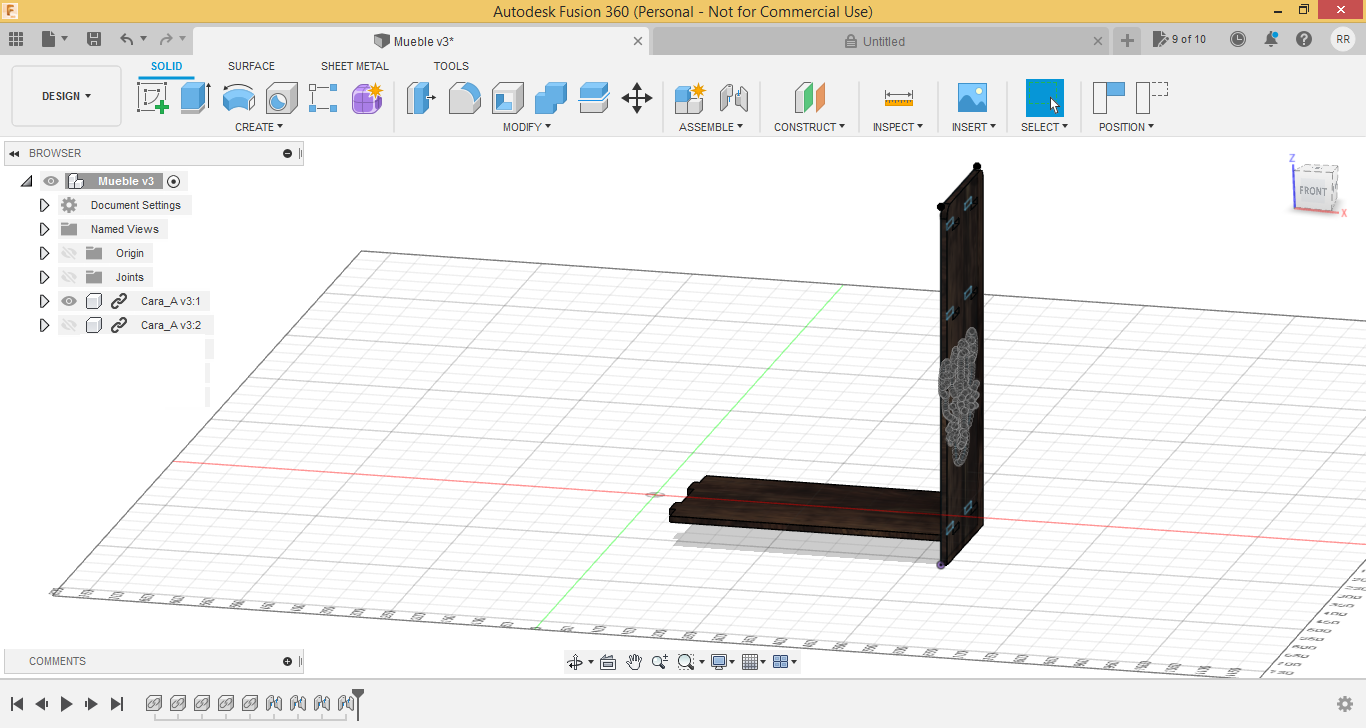The width and height of the screenshot is (1366, 728).
Task: Click the activate radio button beside Mueble v3
Action: pyautogui.click(x=174, y=181)
